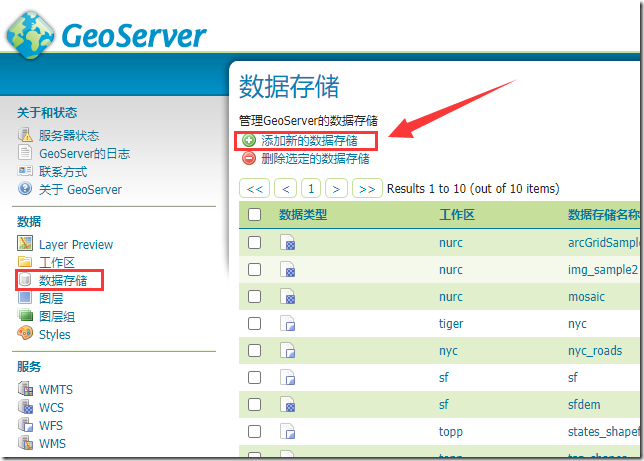The image size is (644, 461).
Task: Go to first page with << button
Action: [254, 189]
